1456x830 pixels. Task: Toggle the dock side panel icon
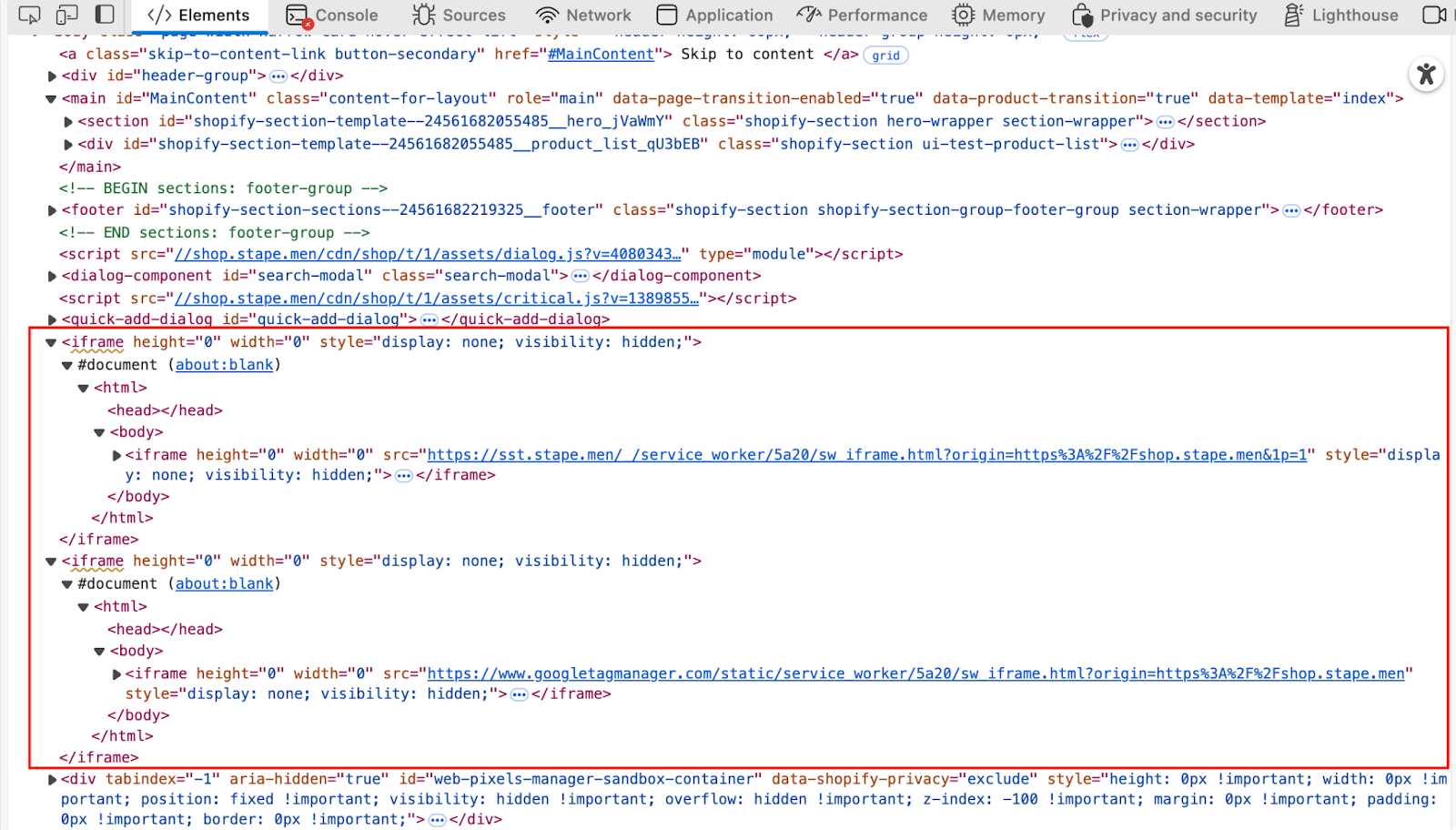pyautogui.click(x=106, y=15)
